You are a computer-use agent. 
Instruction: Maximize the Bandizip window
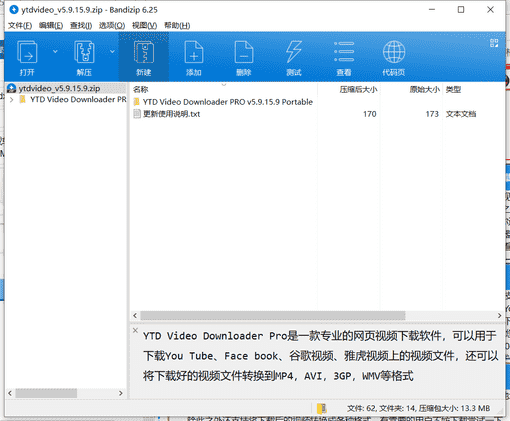coord(461,10)
